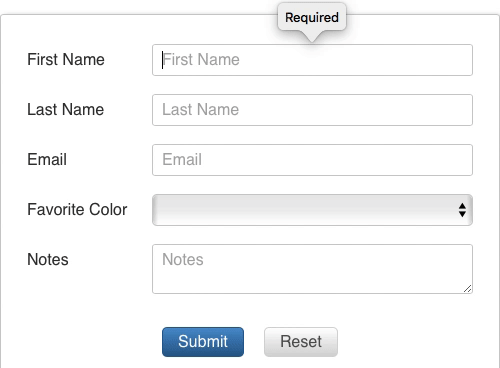This screenshot has height=368, width=500.
Task: Click inside the Notes textarea
Action: pyautogui.click(x=312, y=269)
